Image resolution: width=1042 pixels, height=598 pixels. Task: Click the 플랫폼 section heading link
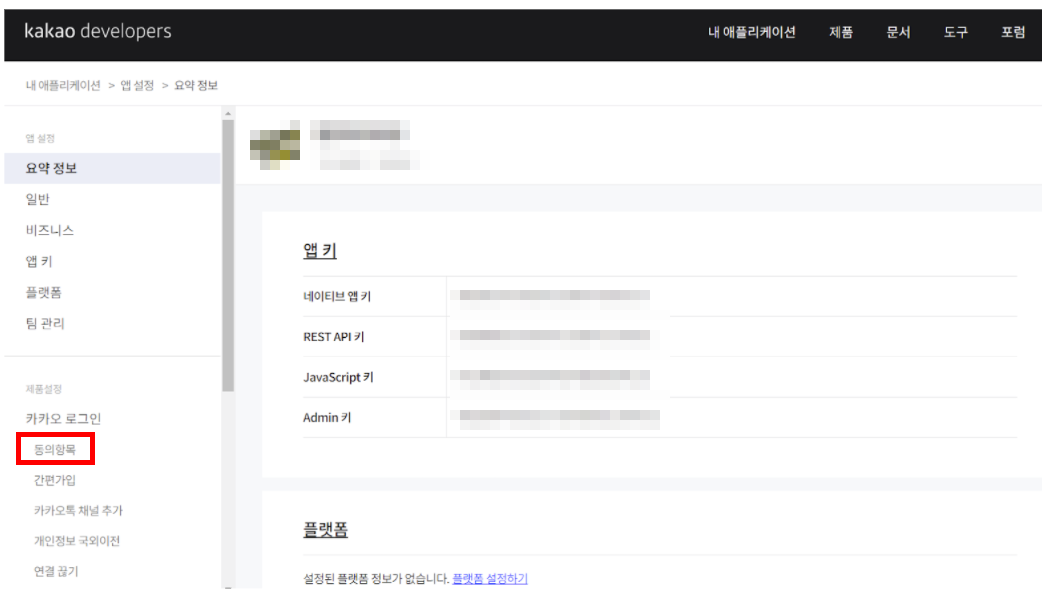coord(326,530)
